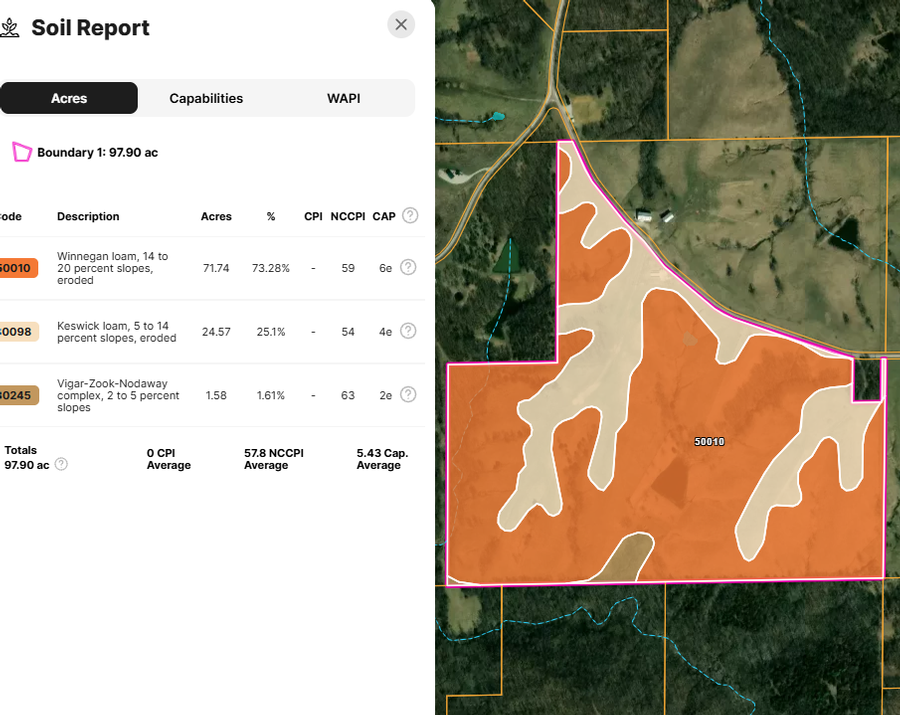Click the % column header

click(271, 216)
